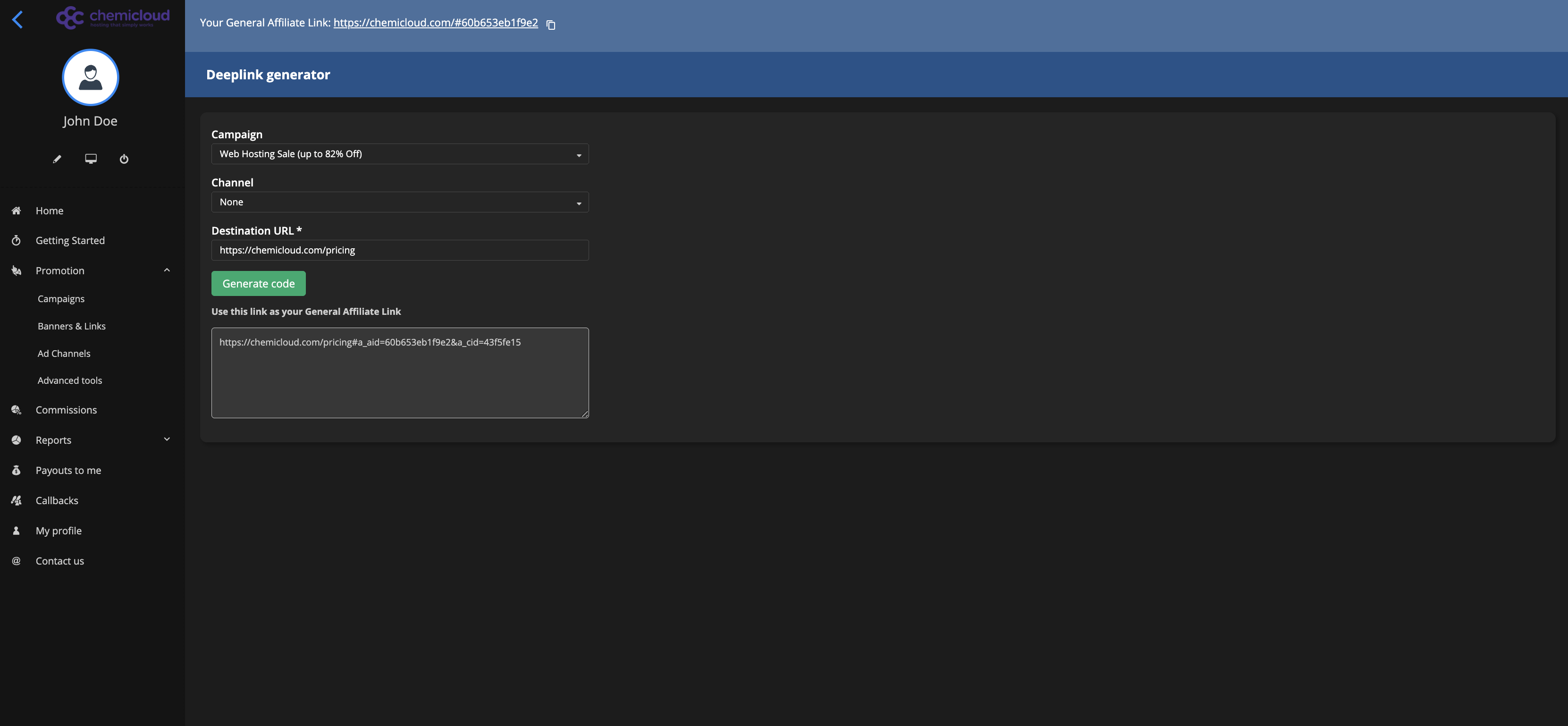Open Banners & Links
The image size is (1568, 726).
pos(71,326)
